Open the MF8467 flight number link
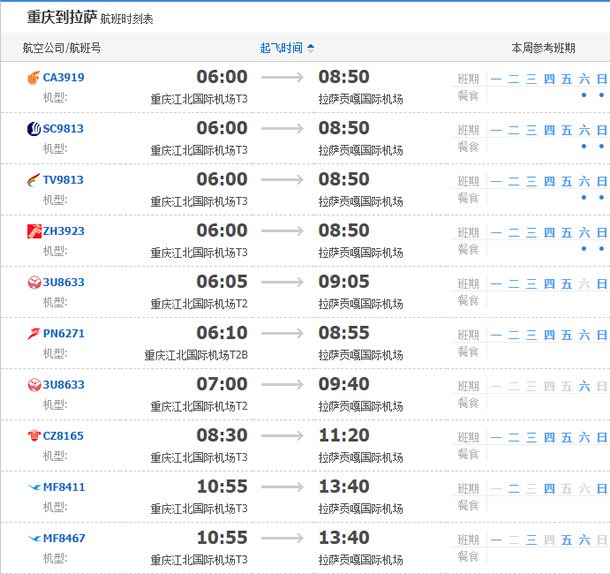610x574 pixels. point(63,538)
